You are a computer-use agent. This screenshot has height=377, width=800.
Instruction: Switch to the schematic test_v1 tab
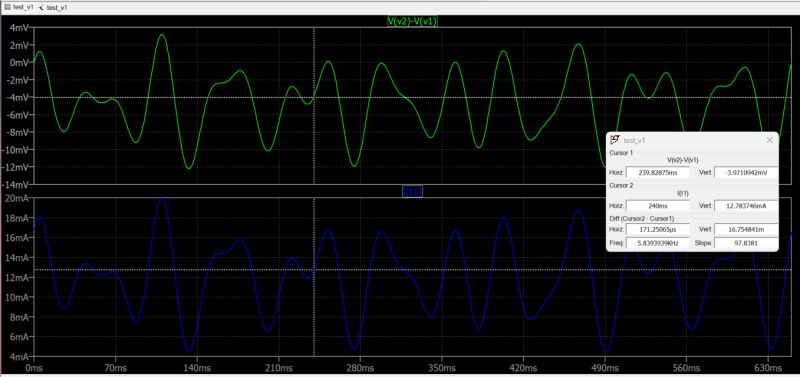point(53,8)
